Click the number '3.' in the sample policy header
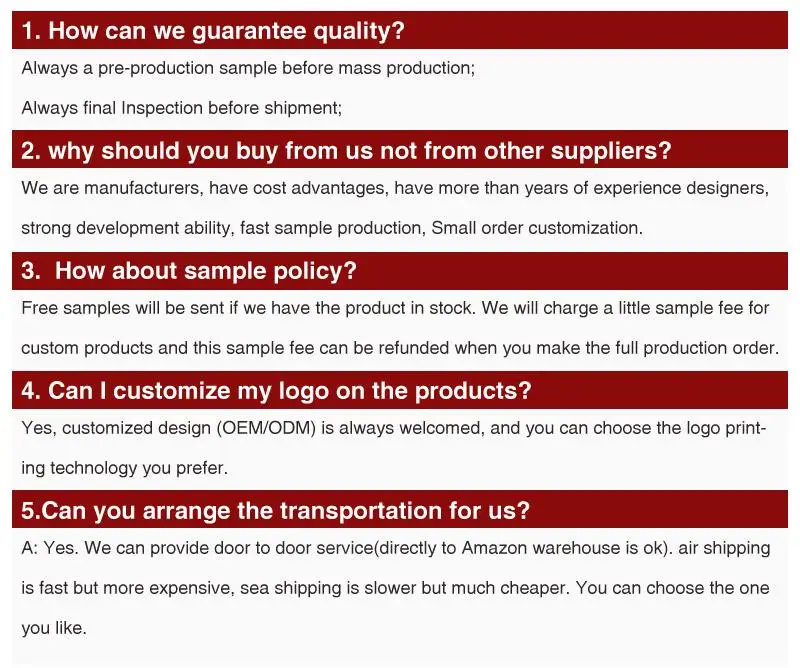 [31, 270]
